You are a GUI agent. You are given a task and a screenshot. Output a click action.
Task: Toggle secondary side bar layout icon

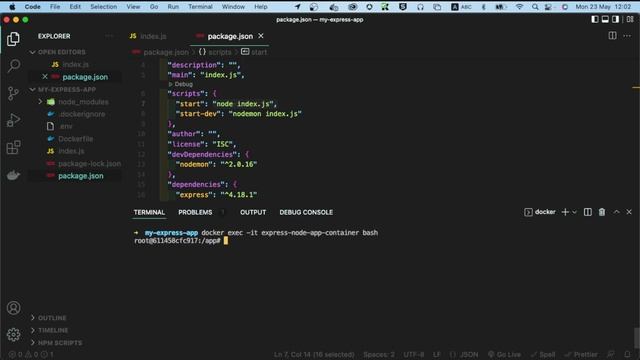(x=616, y=19)
